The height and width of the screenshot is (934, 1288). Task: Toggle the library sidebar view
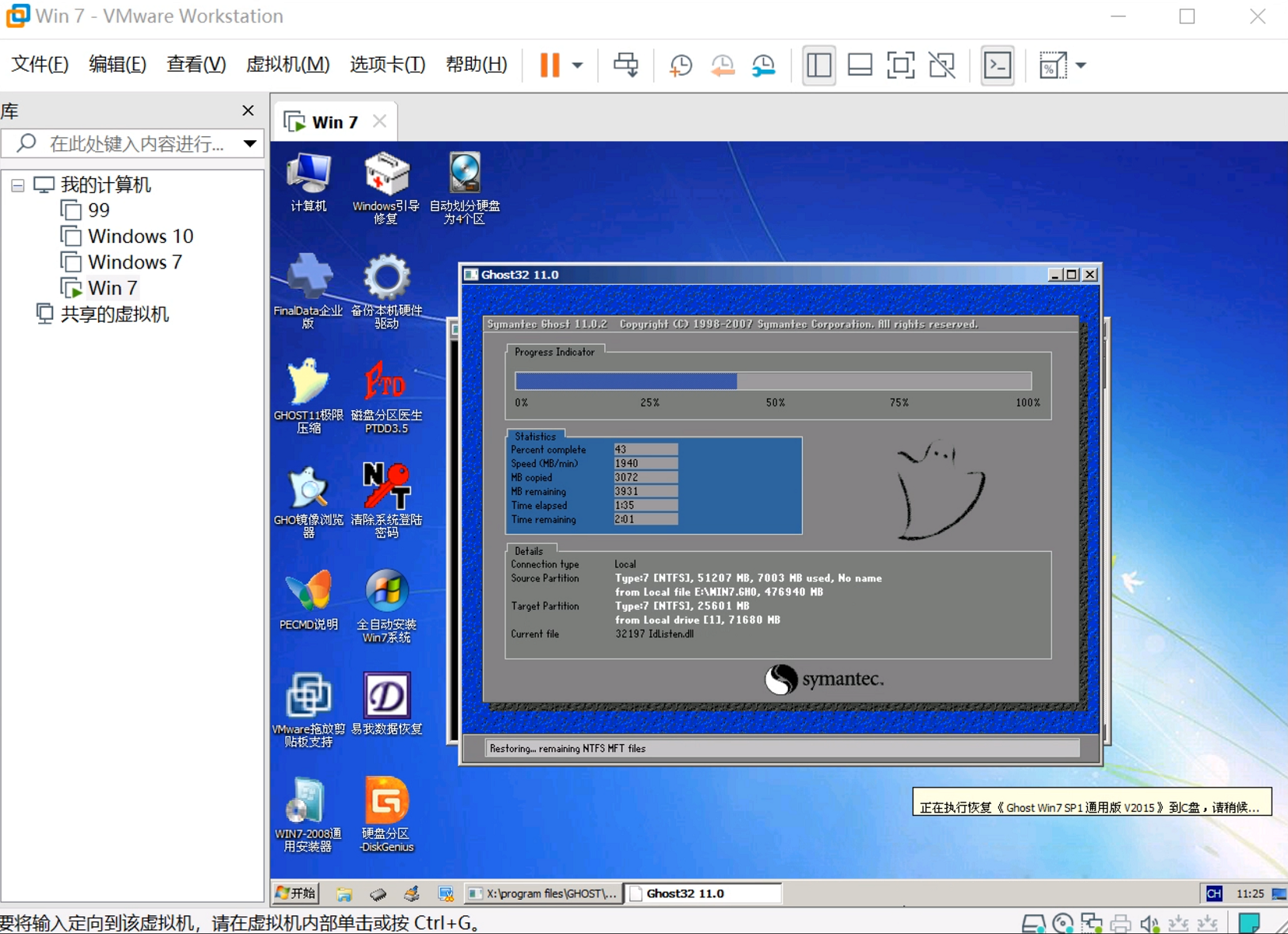(818, 65)
